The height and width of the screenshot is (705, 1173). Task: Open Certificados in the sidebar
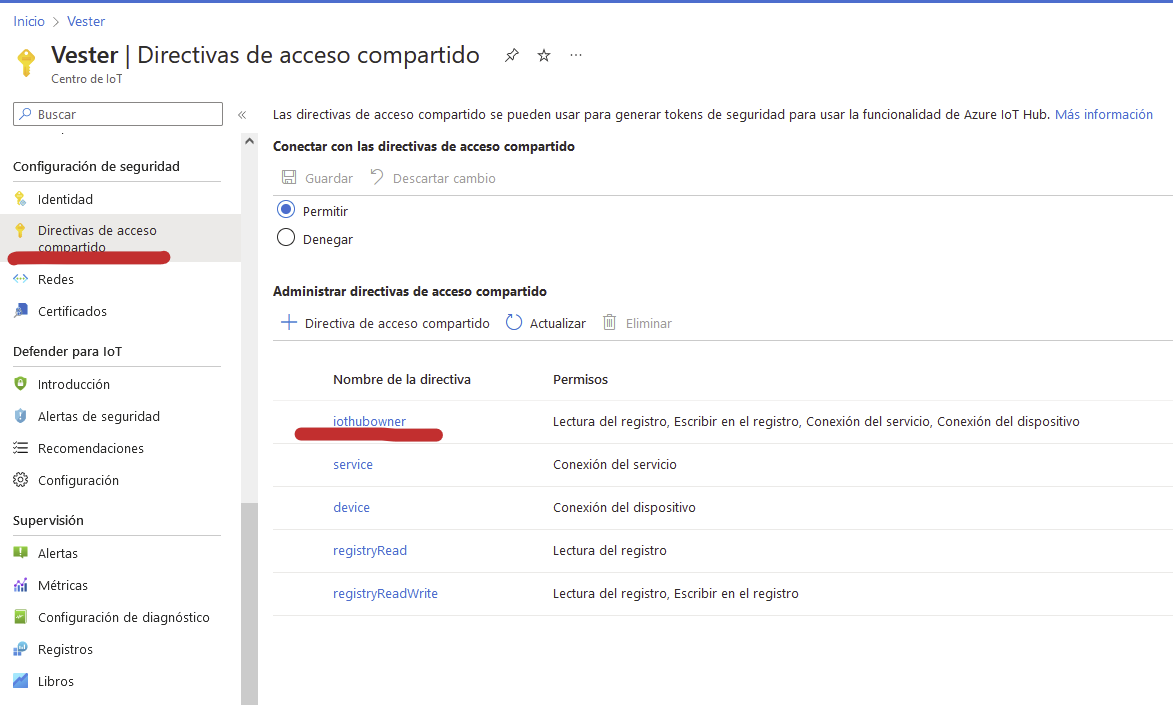tap(73, 311)
